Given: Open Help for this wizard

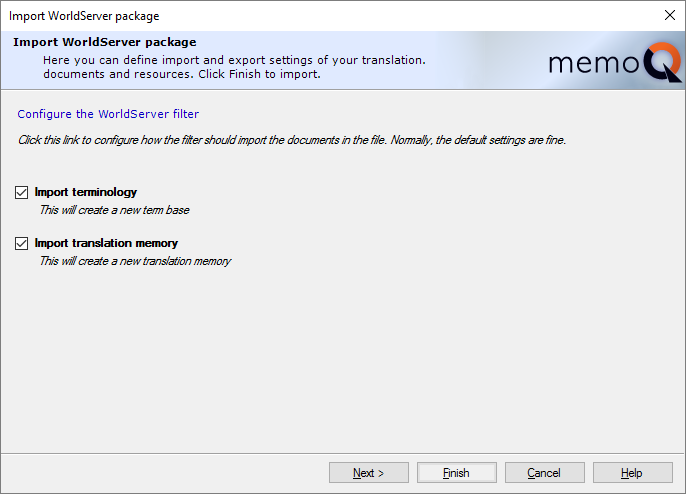Looking at the screenshot, I should 632,473.
